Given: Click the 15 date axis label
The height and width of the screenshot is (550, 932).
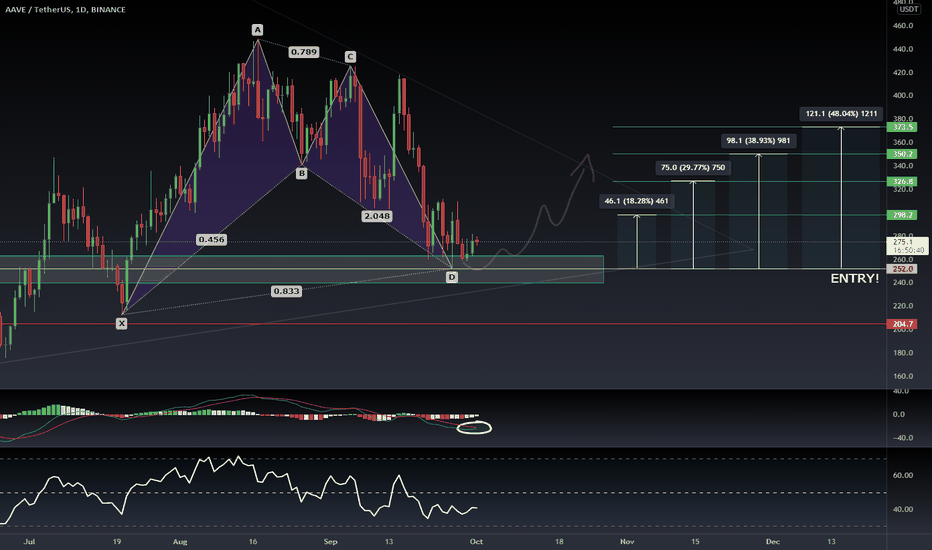Looking at the screenshot, I should (x=695, y=542).
